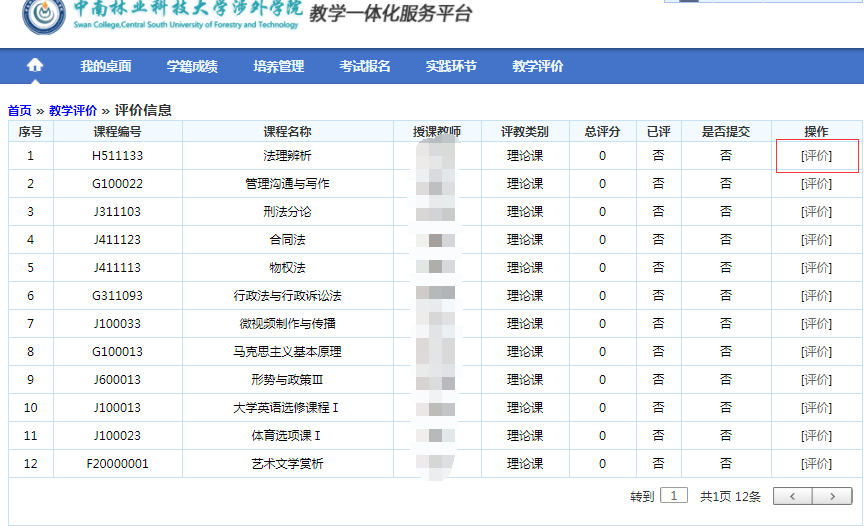This screenshot has height=526, width=864.
Task: Select 培养管理 in navigation bar
Action: tap(279, 67)
